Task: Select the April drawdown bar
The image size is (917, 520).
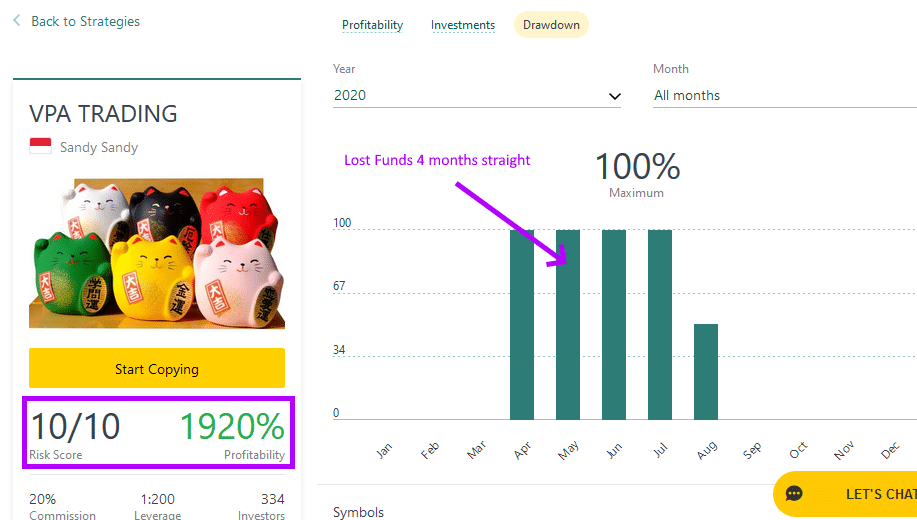Action: pyautogui.click(x=522, y=325)
